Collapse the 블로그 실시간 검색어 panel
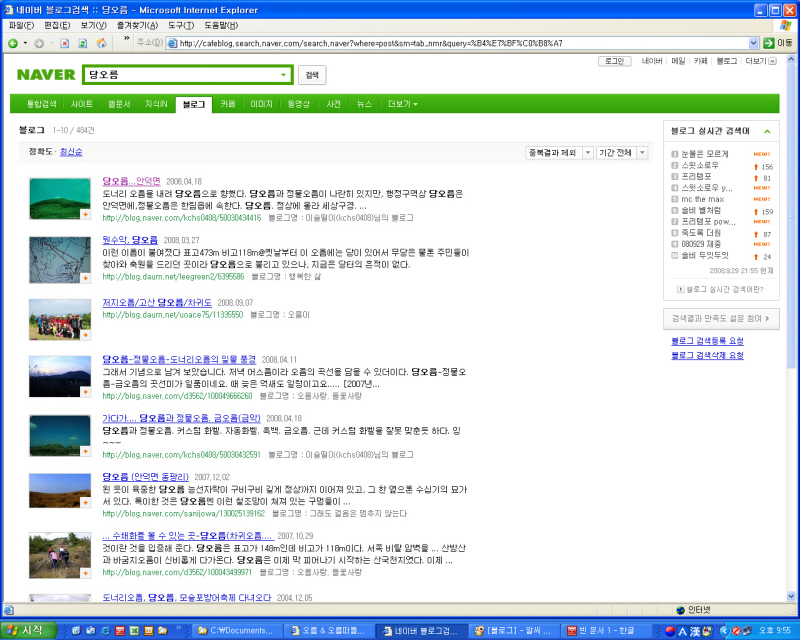800x640 pixels. coord(767,132)
